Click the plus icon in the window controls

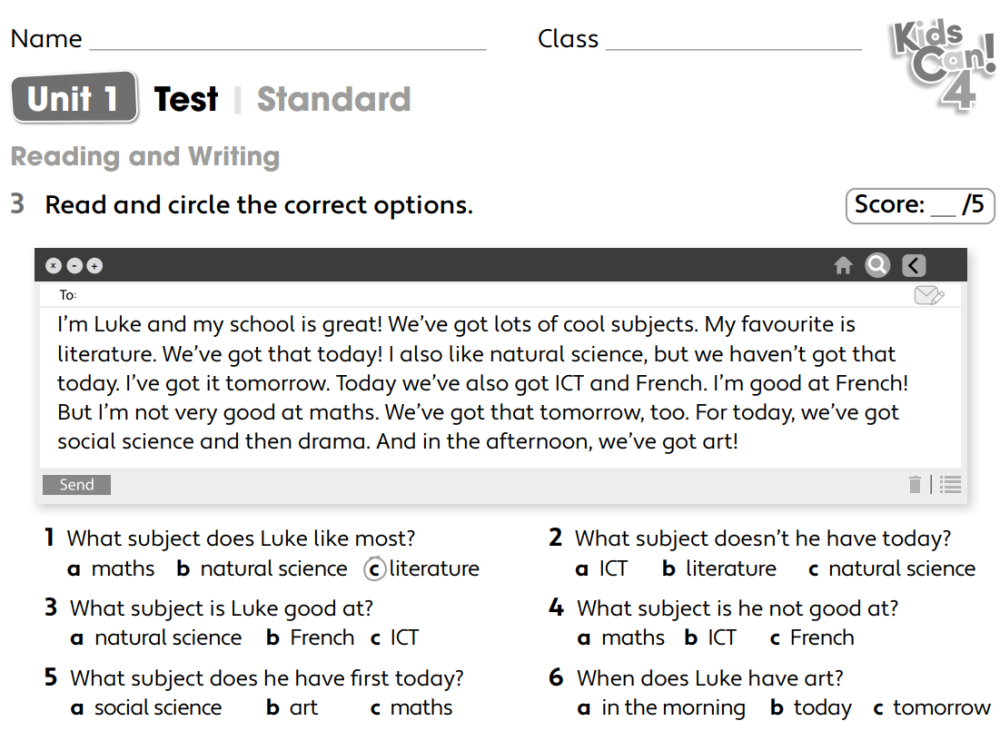(94, 266)
